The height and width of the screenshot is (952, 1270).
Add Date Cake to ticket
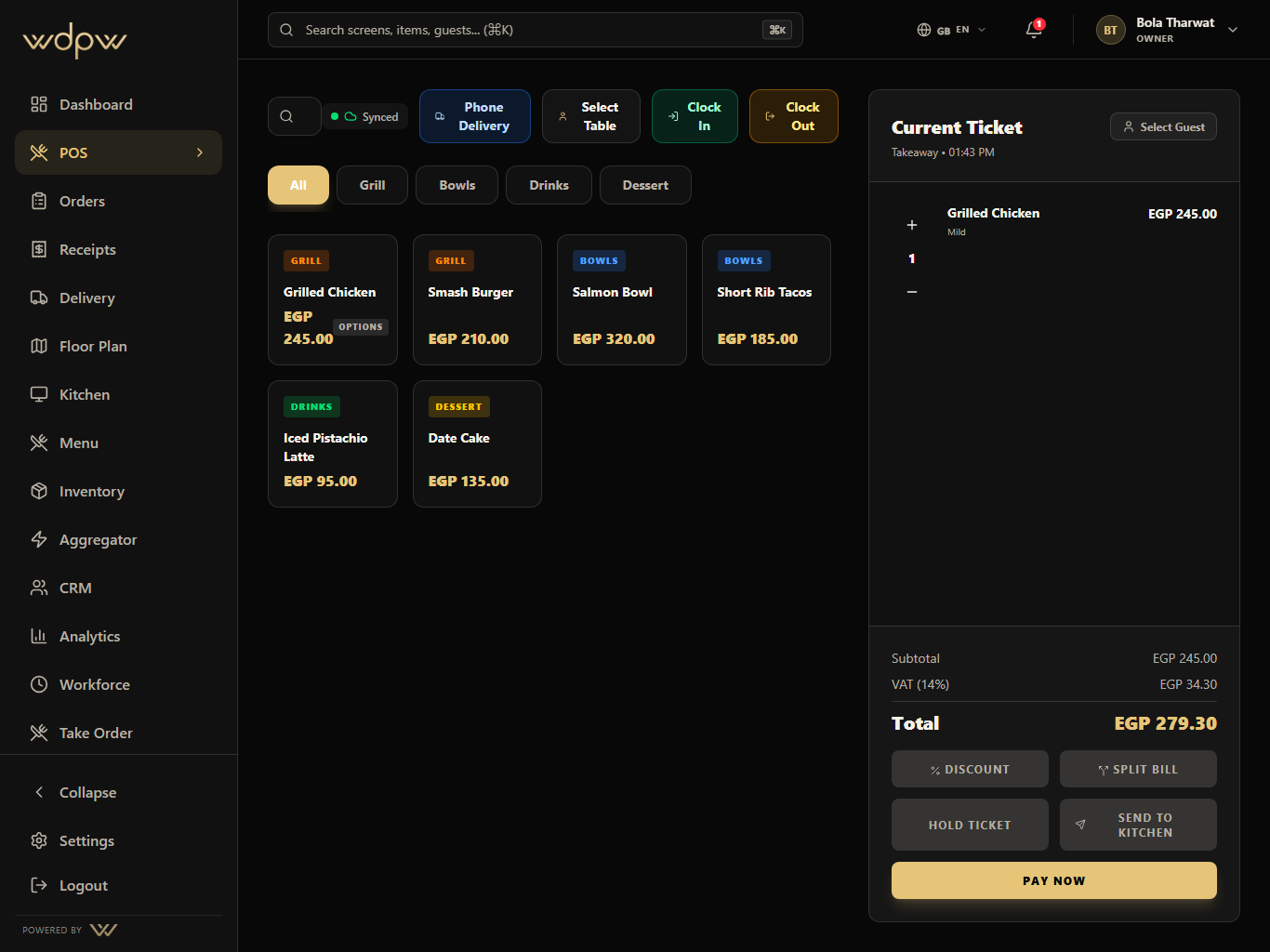click(x=477, y=443)
